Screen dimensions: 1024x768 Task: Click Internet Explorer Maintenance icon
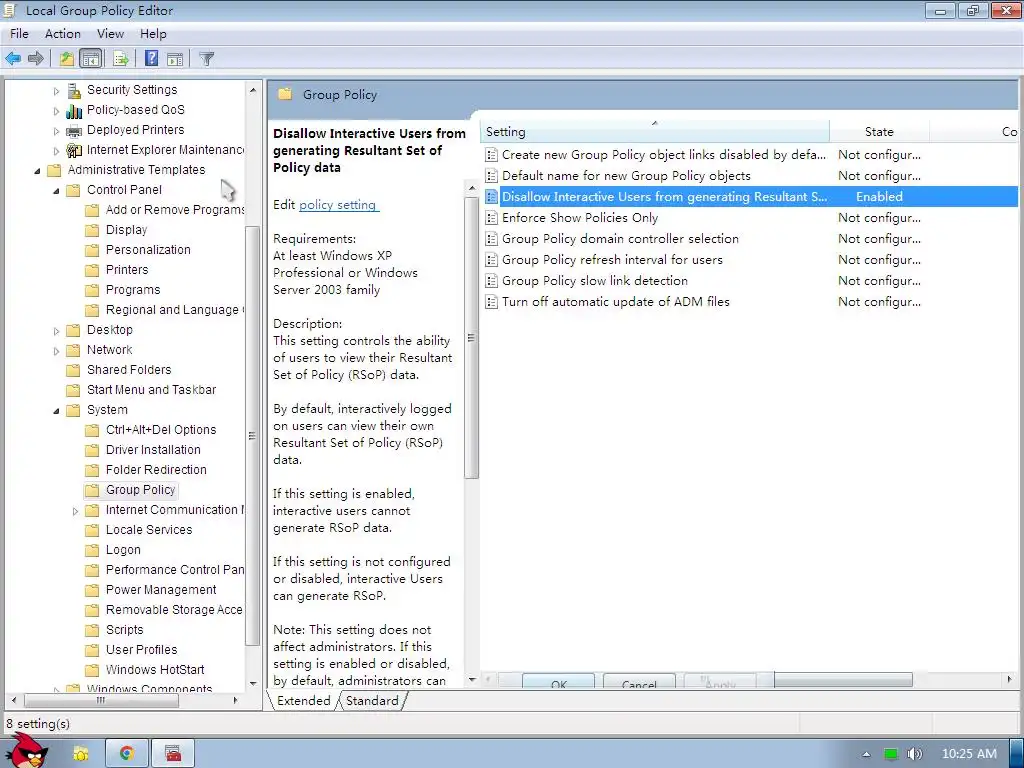(x=74, y=150)
